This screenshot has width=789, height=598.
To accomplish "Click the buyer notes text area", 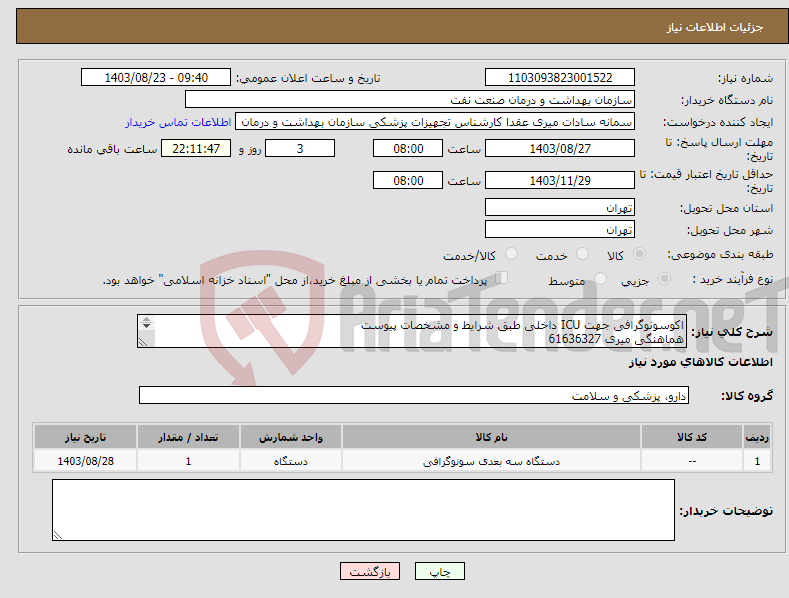I will pyautogui.click(x=363, y=510).
